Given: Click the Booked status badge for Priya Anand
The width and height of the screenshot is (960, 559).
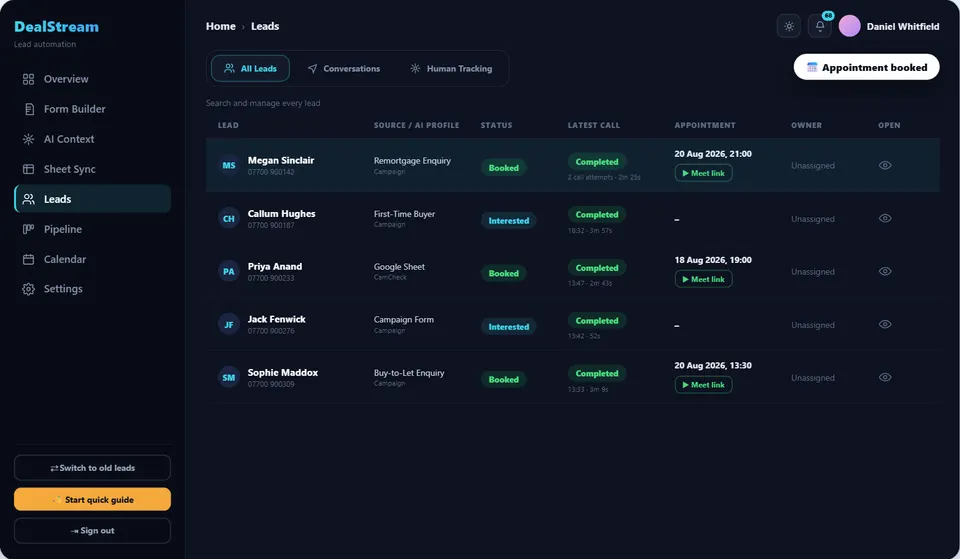Looking at the screenshot, I should [503, 274].
